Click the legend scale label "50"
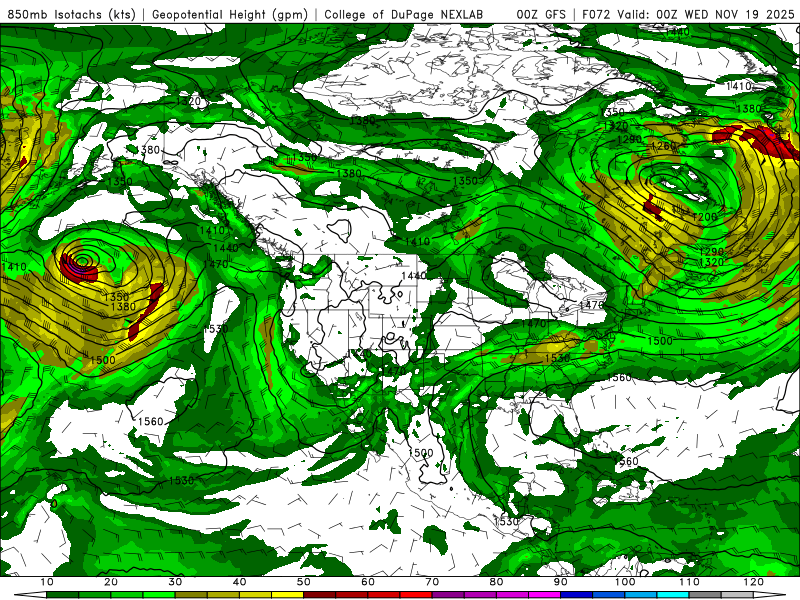Viewport: 800px width, 600px height. pos(304,582)
